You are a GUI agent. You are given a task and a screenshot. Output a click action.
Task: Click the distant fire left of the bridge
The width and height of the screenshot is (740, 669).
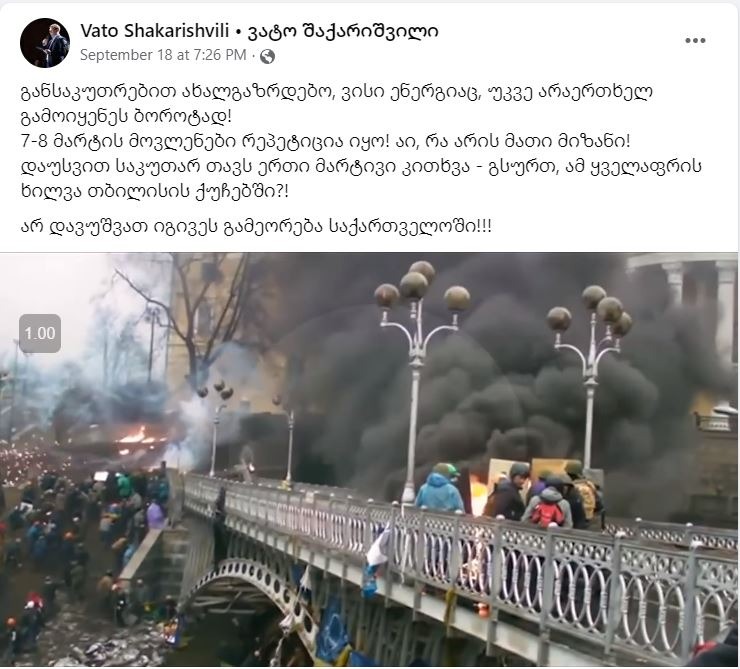[137, 436]
